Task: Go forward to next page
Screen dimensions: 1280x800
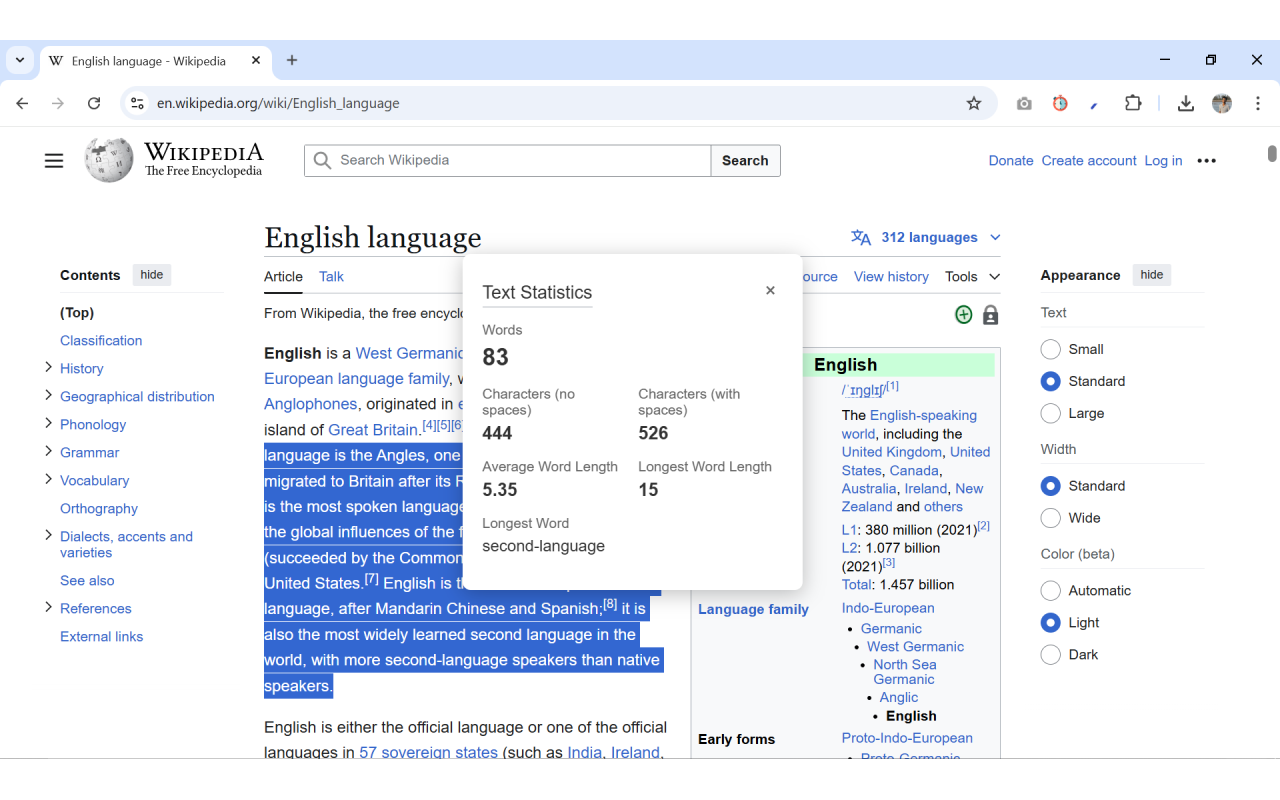Action: click(x=58, y=103)
